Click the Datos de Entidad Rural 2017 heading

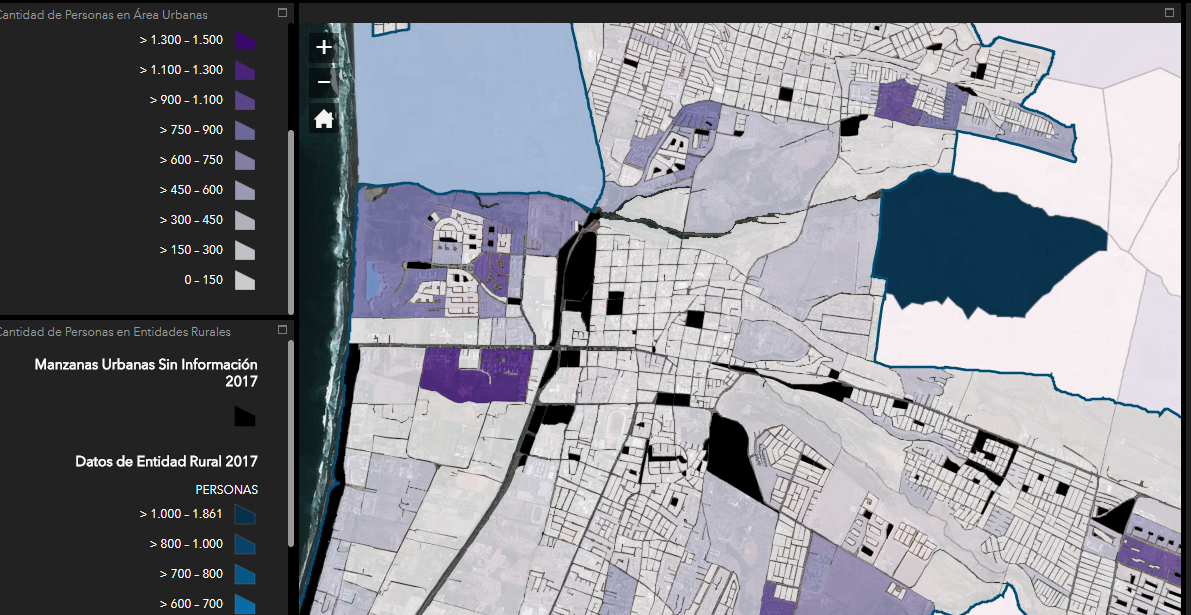click(166, 461)
